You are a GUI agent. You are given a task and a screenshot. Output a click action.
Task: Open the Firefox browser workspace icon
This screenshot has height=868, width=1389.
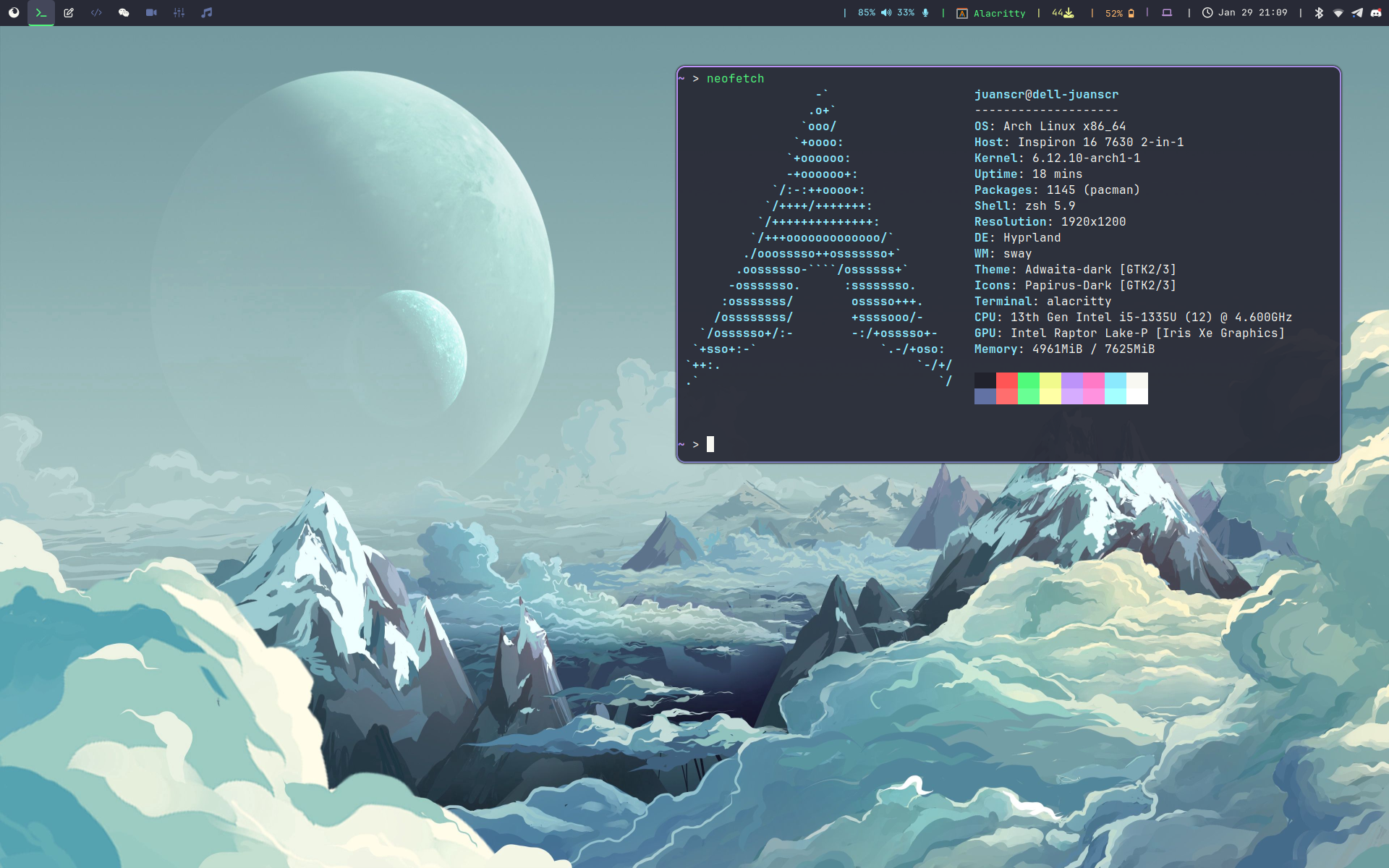click(x=14, y=12)
